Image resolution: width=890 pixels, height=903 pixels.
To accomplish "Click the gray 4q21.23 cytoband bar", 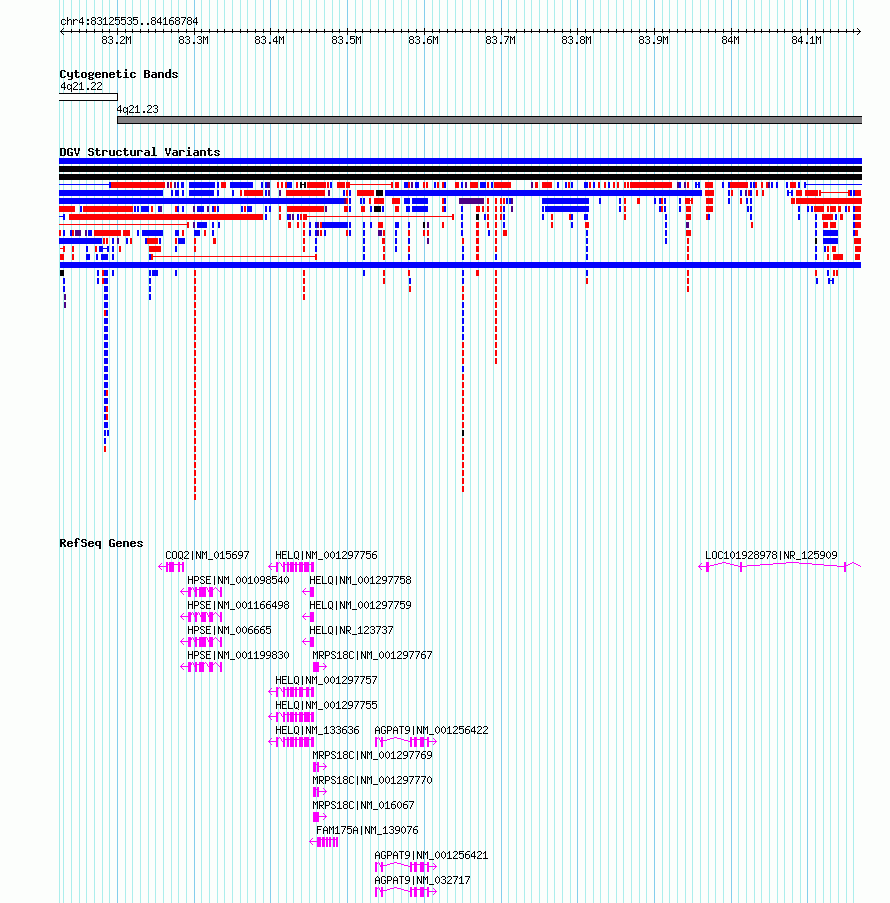I will [490, 120].
